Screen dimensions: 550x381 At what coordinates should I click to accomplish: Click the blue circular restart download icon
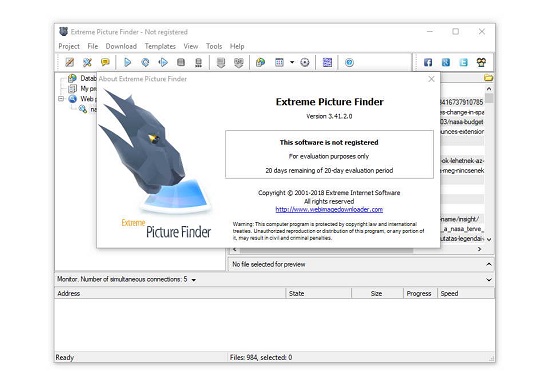pos(145,62)
